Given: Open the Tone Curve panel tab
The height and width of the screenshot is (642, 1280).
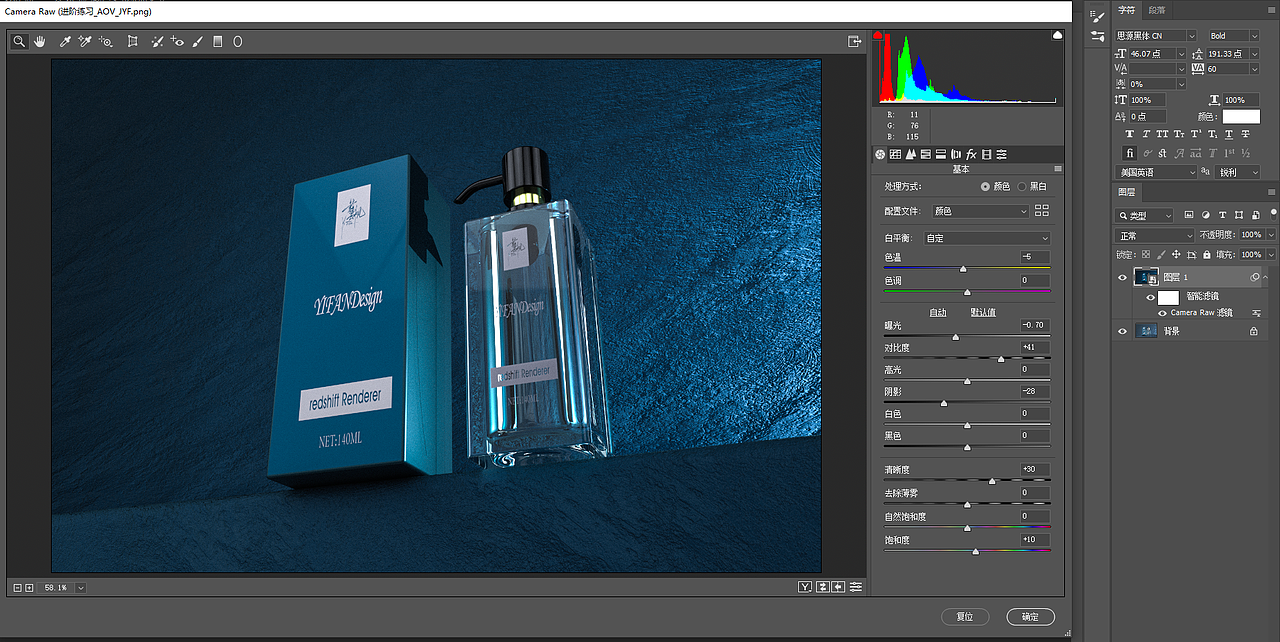Looking at the screenshot, I should (x=895, y=154).
